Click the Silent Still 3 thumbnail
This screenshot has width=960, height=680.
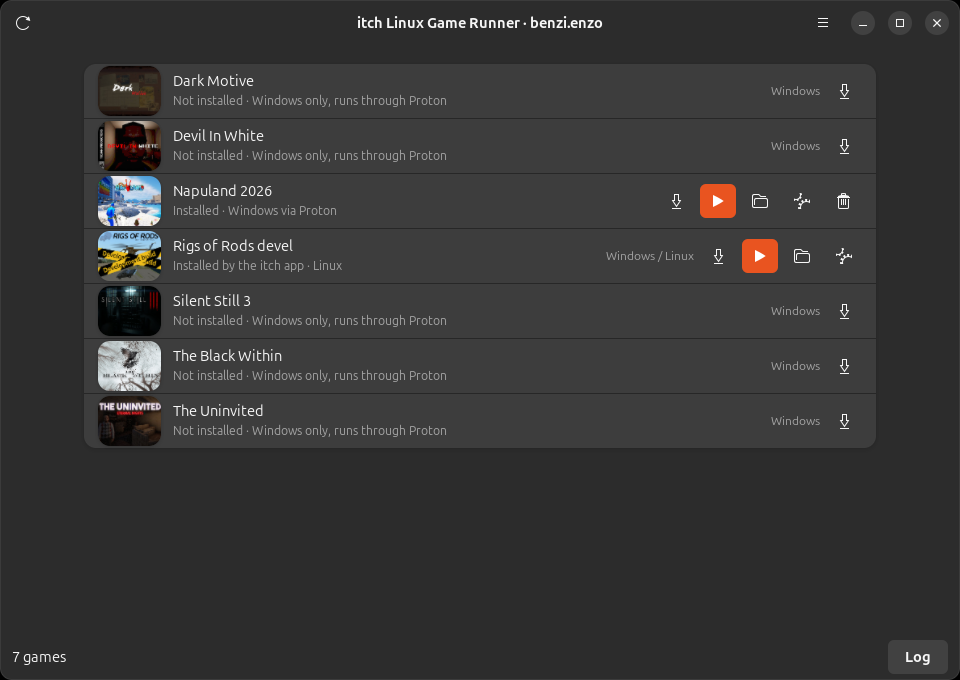click(129, 311)
